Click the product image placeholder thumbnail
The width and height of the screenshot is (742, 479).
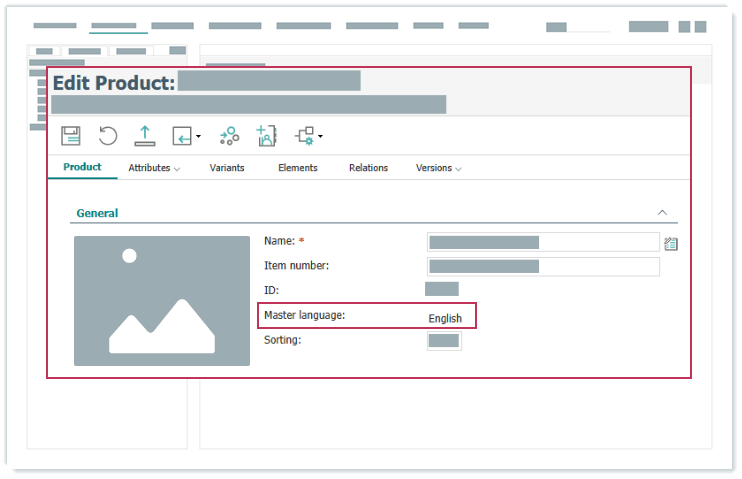(162, 301)
